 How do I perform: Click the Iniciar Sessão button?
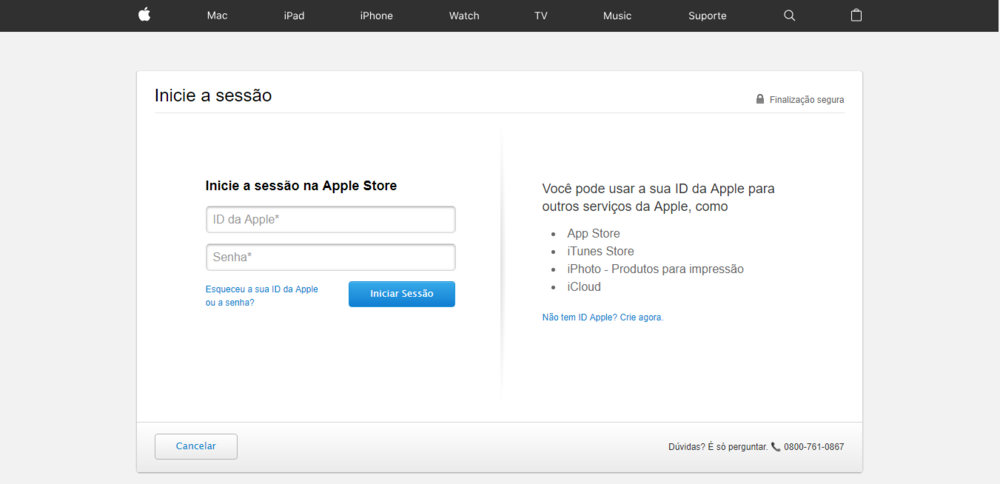click(x=402, y=294)
